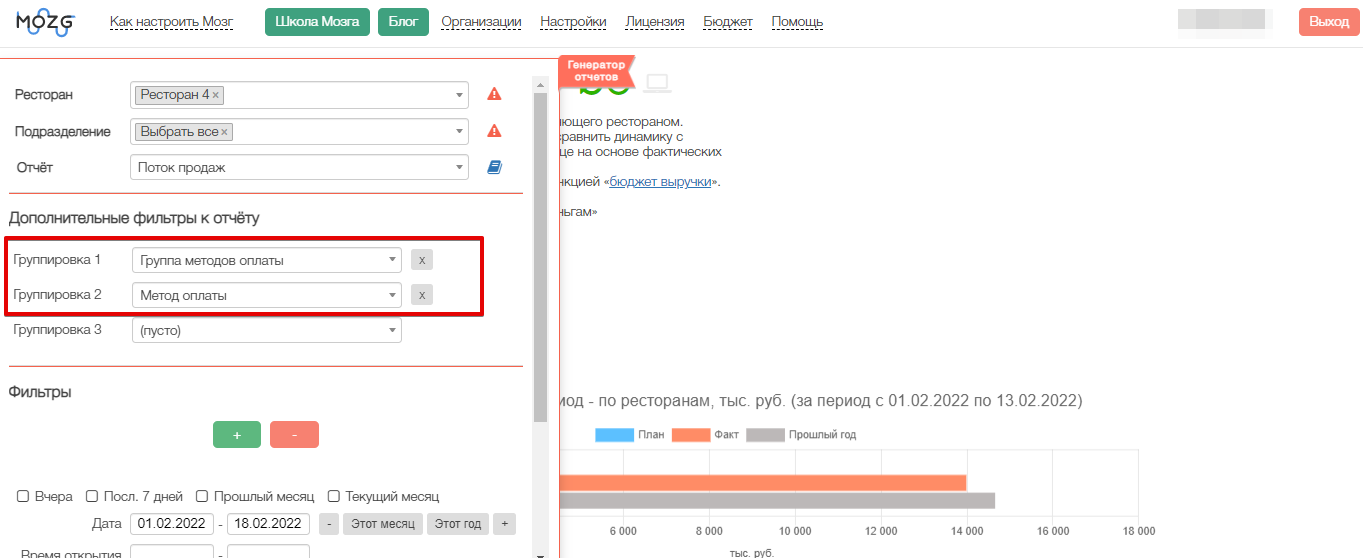
Task: Click the Генератор отчетов badge
Action: [596, 71]
